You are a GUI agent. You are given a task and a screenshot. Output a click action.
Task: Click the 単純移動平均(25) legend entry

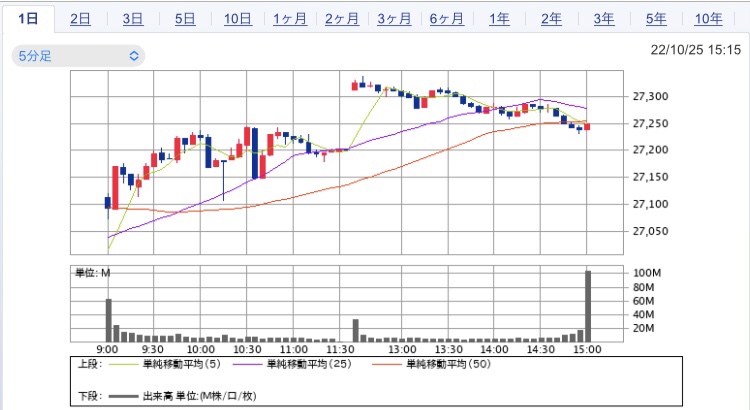coord(309,364)
